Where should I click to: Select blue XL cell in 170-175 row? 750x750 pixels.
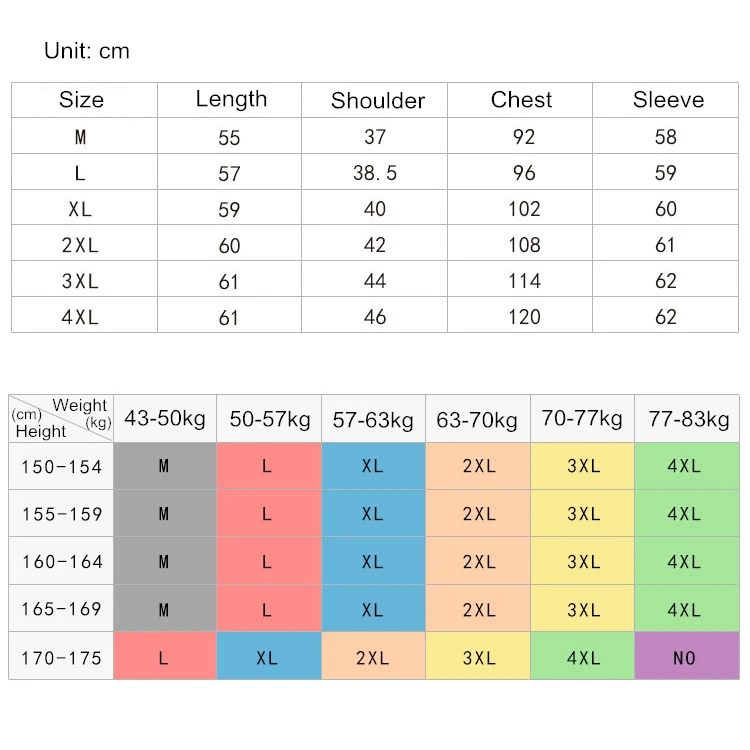tap(269, 656)
